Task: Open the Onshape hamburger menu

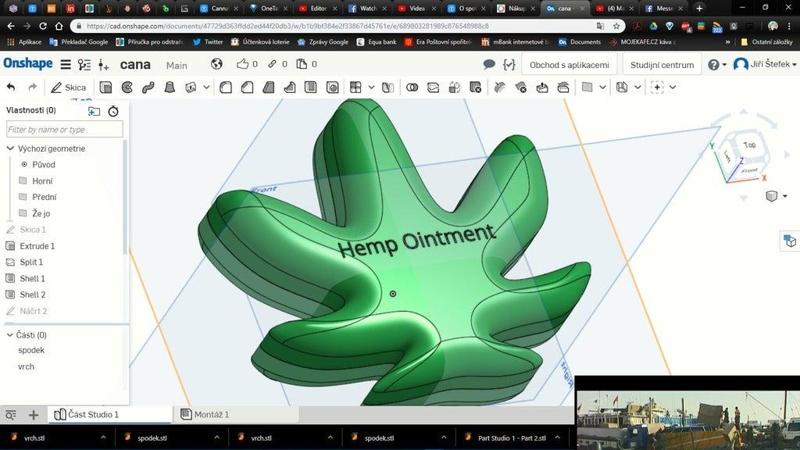Action: [65, 65]
